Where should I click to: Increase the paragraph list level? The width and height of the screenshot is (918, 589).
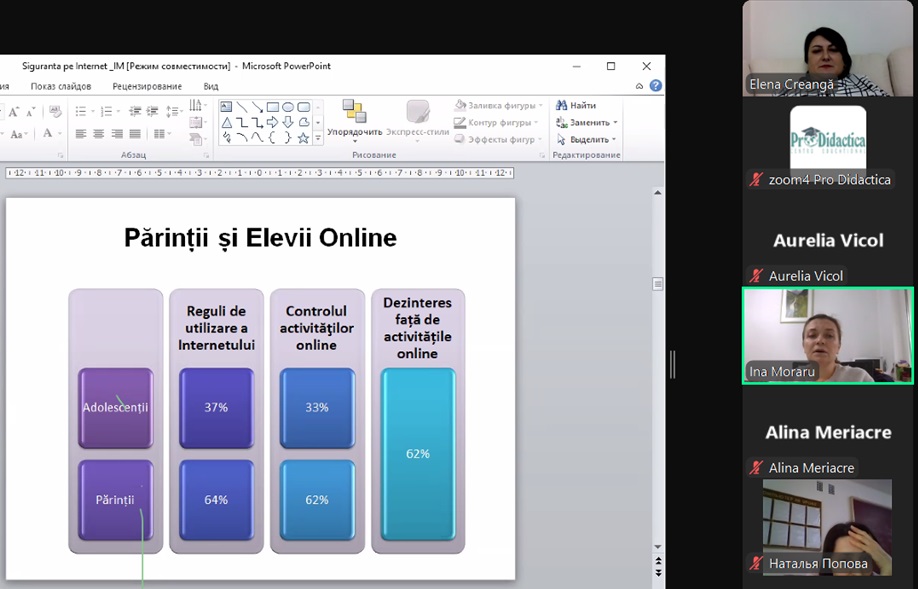152,111
